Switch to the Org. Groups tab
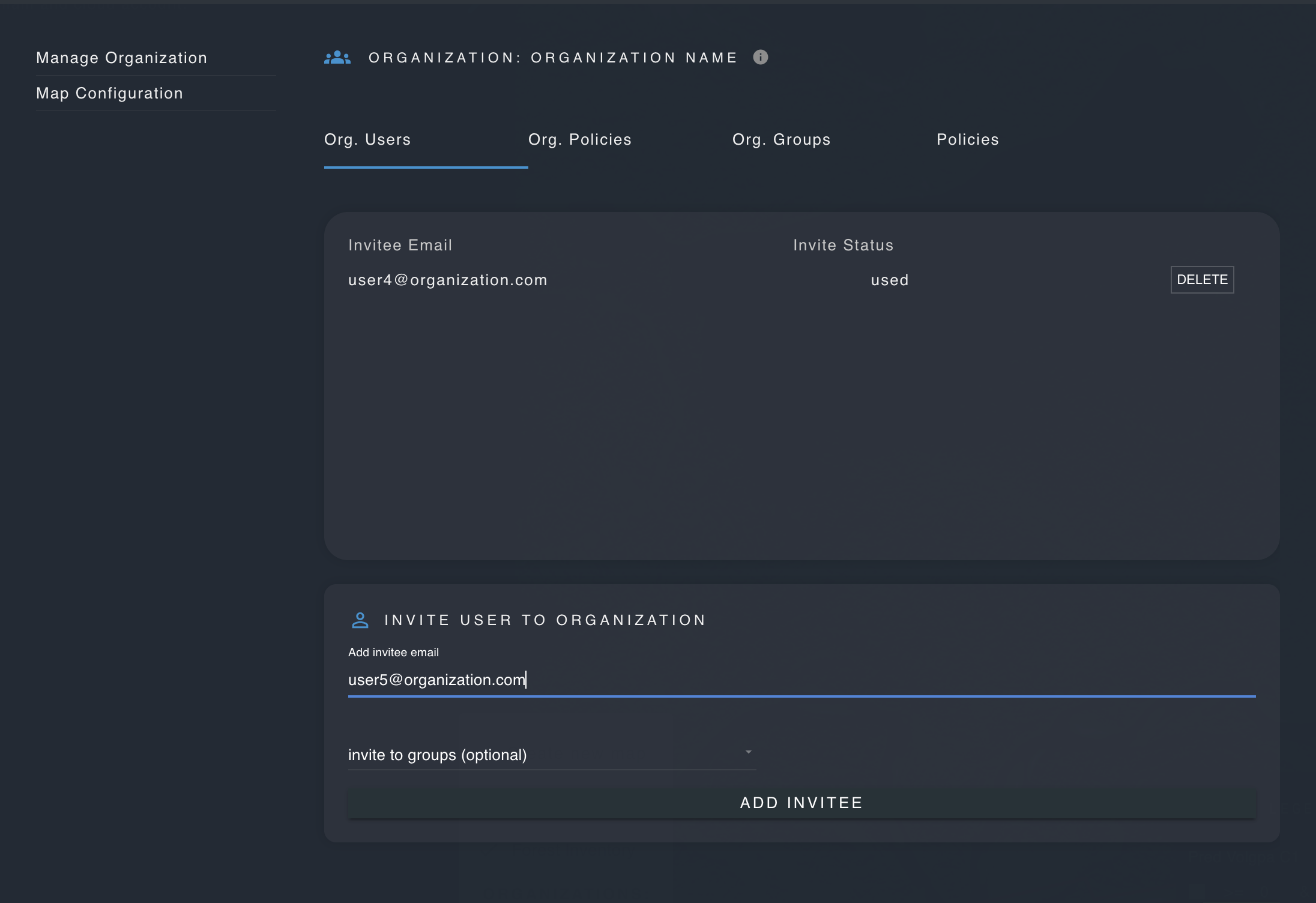This screenshot has height=903, width=1316. [835, 140]
